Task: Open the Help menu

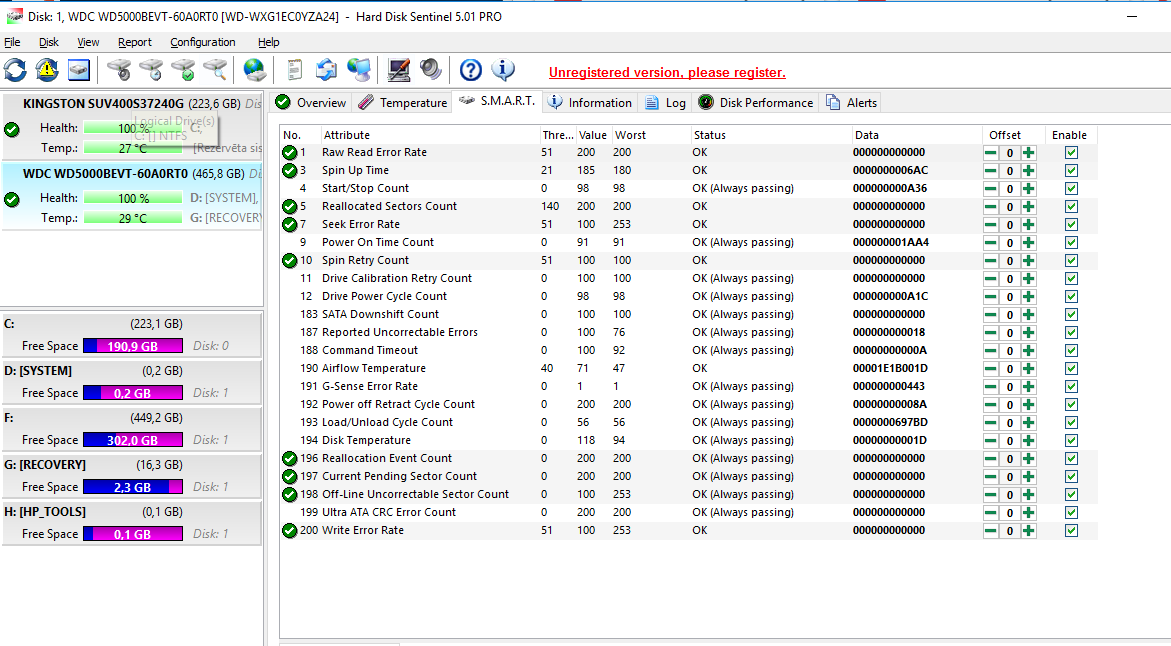Action: coord(268,42)
